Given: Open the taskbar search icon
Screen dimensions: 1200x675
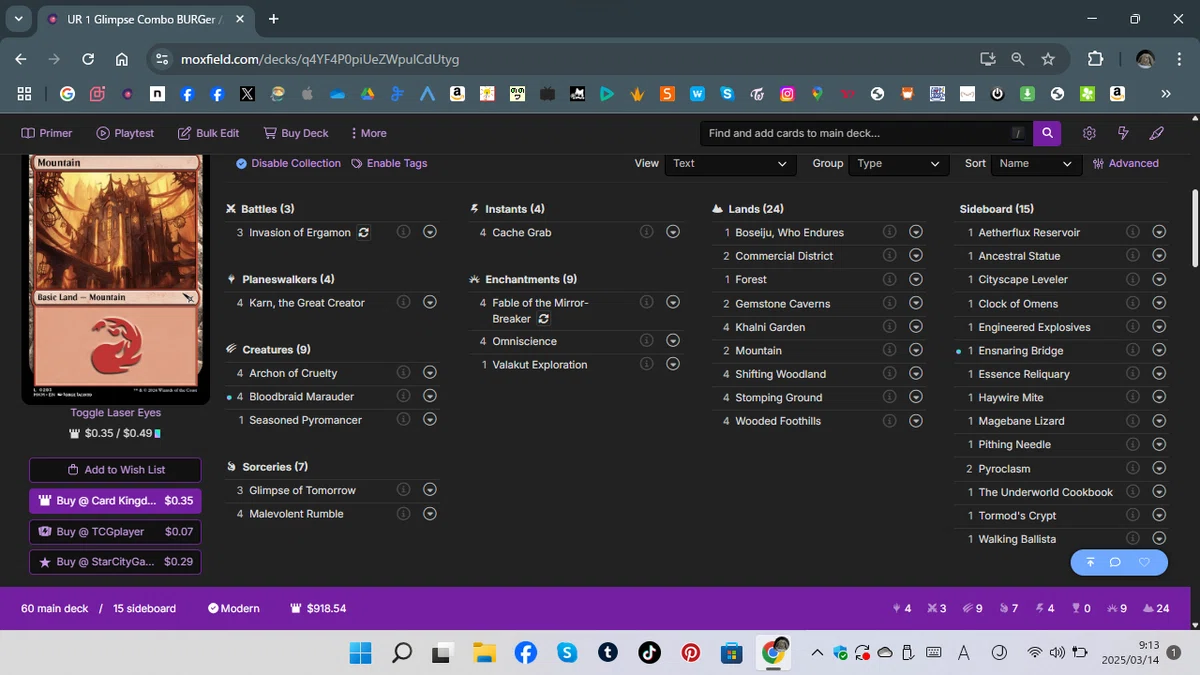Looking at the screenshot, I should click(x=401, y=653).
